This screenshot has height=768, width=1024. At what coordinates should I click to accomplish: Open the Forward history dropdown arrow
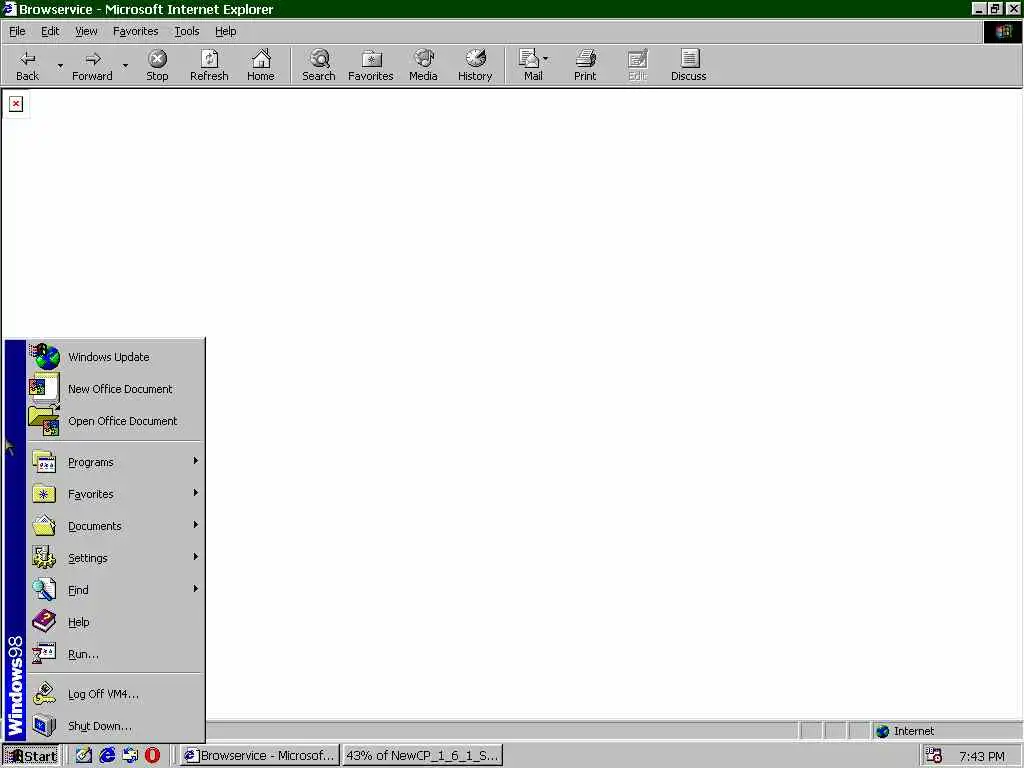(125, 65)
